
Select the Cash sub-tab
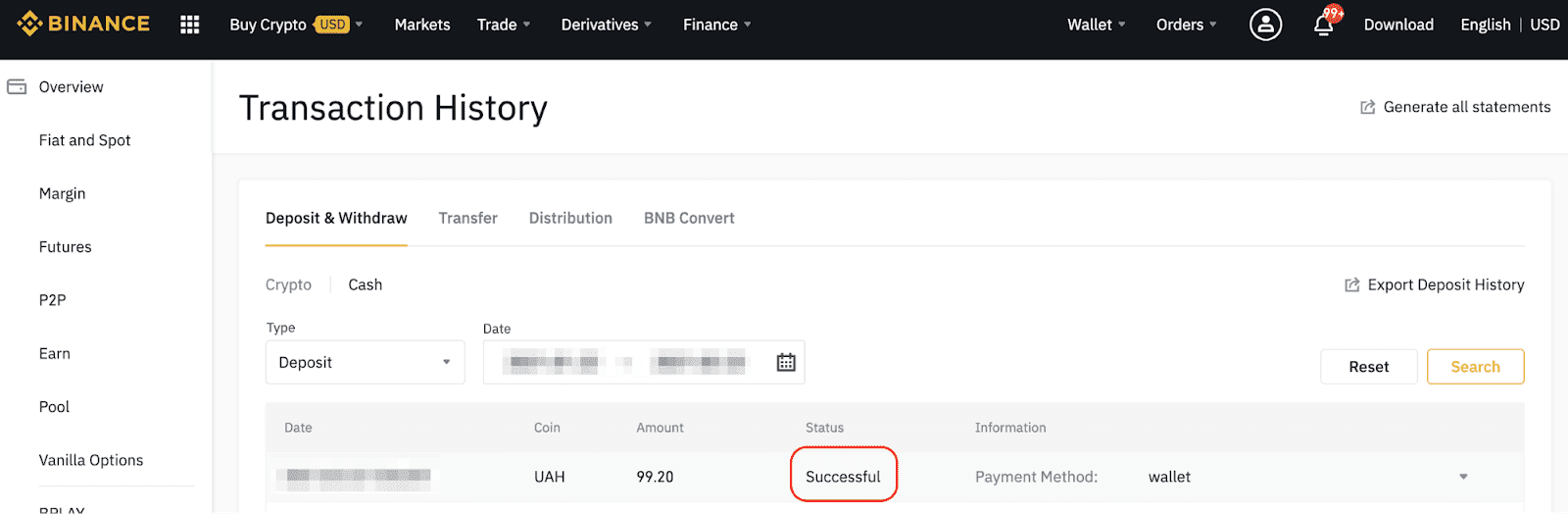point(366,284)
